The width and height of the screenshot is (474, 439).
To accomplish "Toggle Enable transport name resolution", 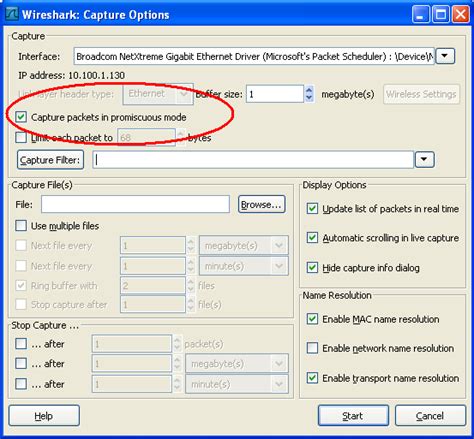I will pos(312,378).
